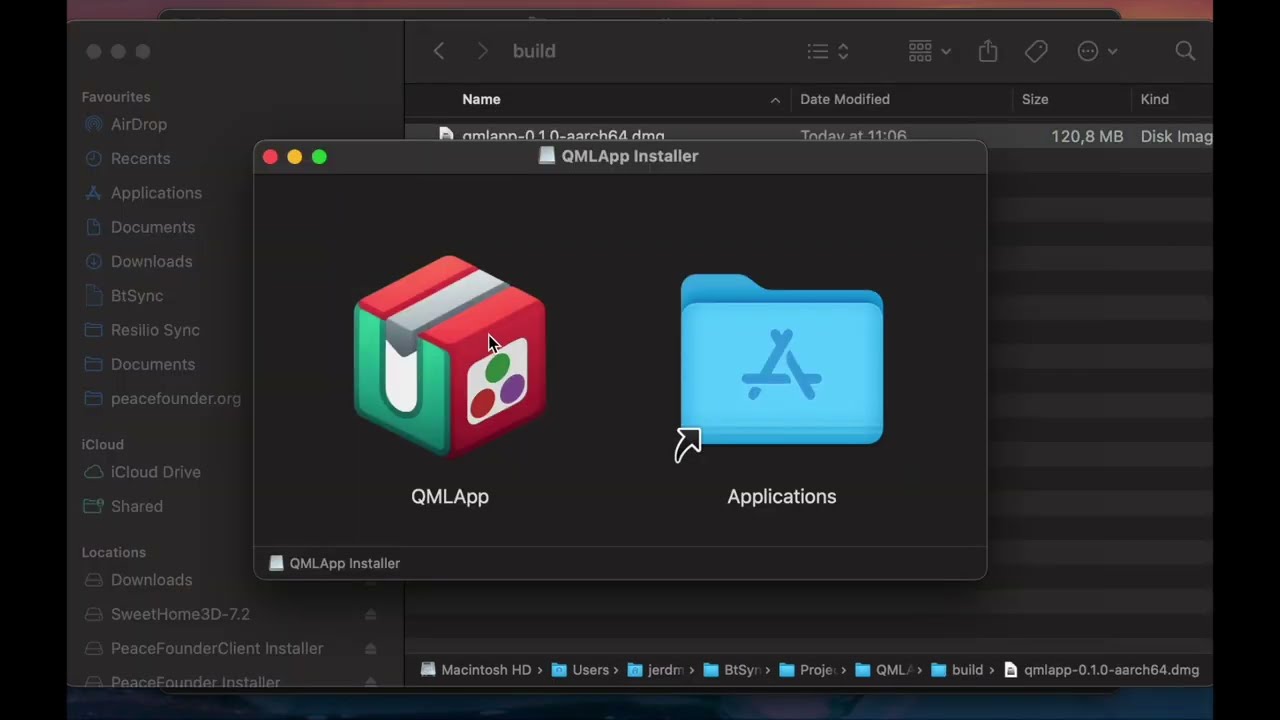Open Recents in the sidebar
The width and height of the screenshot is (1280, 720).
(x=140, y=158)
